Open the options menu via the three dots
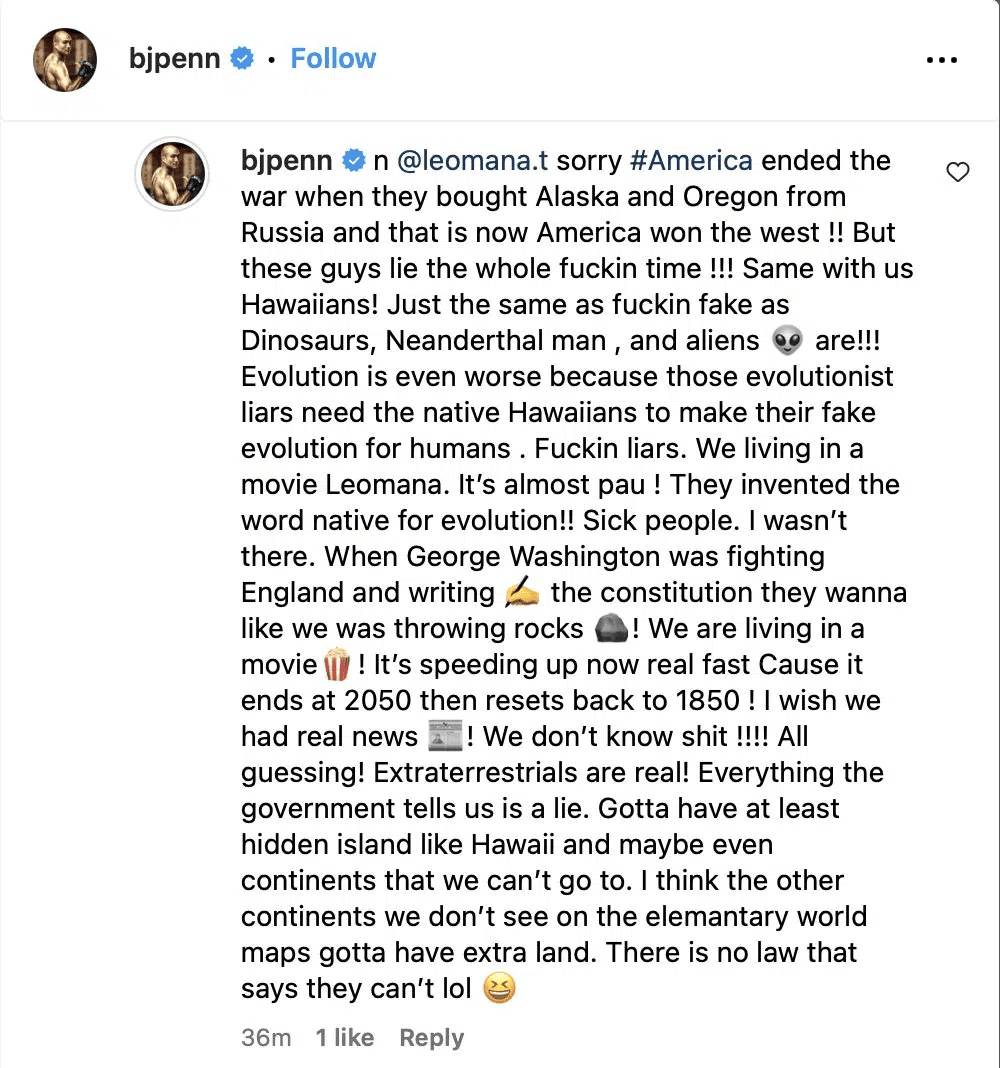 point(942,59)
